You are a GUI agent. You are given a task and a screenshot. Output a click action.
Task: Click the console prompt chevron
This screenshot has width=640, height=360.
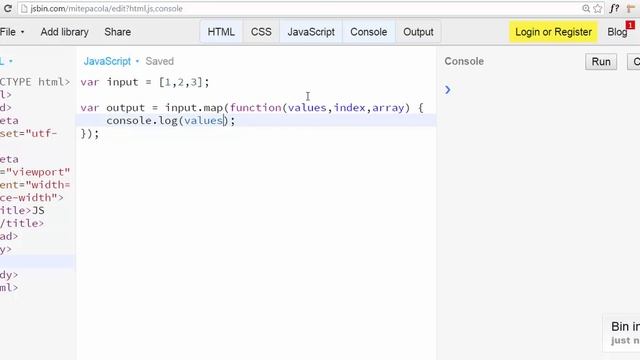pyautogui.click(x=448, y=89)
